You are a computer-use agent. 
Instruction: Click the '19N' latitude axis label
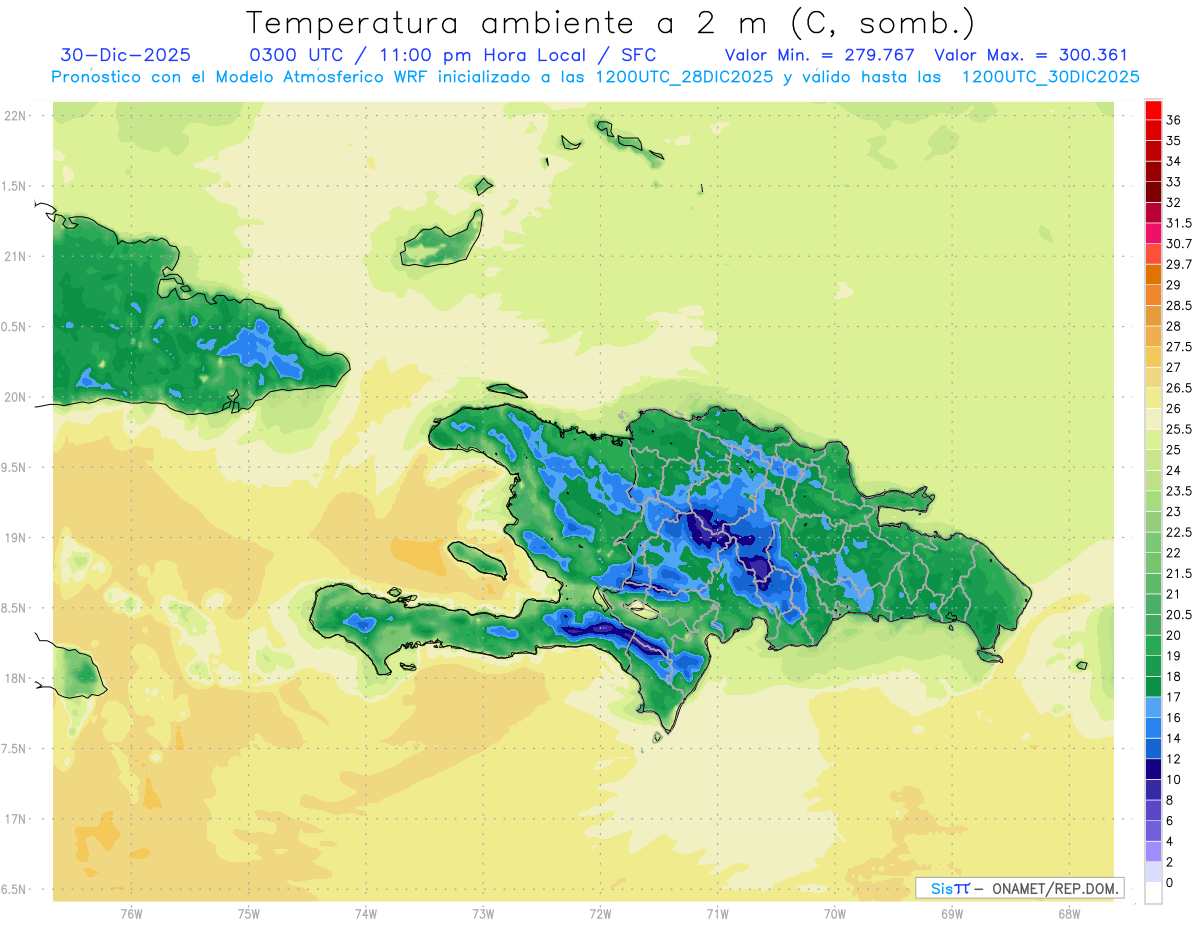(x=15, y=538)
